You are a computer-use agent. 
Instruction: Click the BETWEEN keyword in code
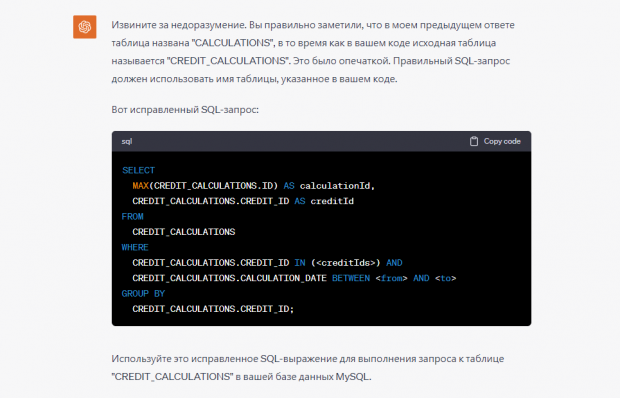351,278
